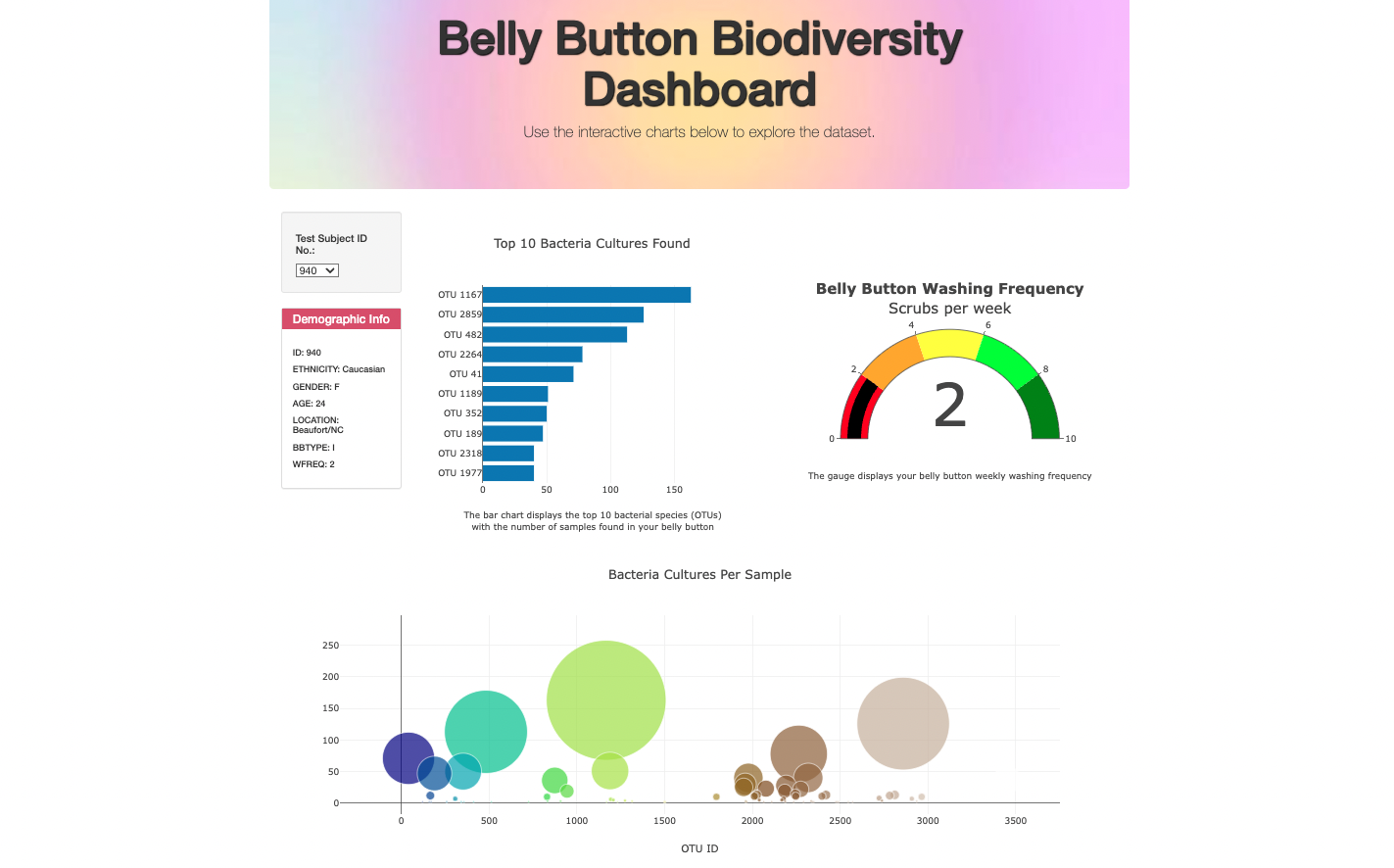The image size is (1394, 868).
Task: Click the Top 10 Bacteria Cultures Found title
Action: click(x=592, y=243)
